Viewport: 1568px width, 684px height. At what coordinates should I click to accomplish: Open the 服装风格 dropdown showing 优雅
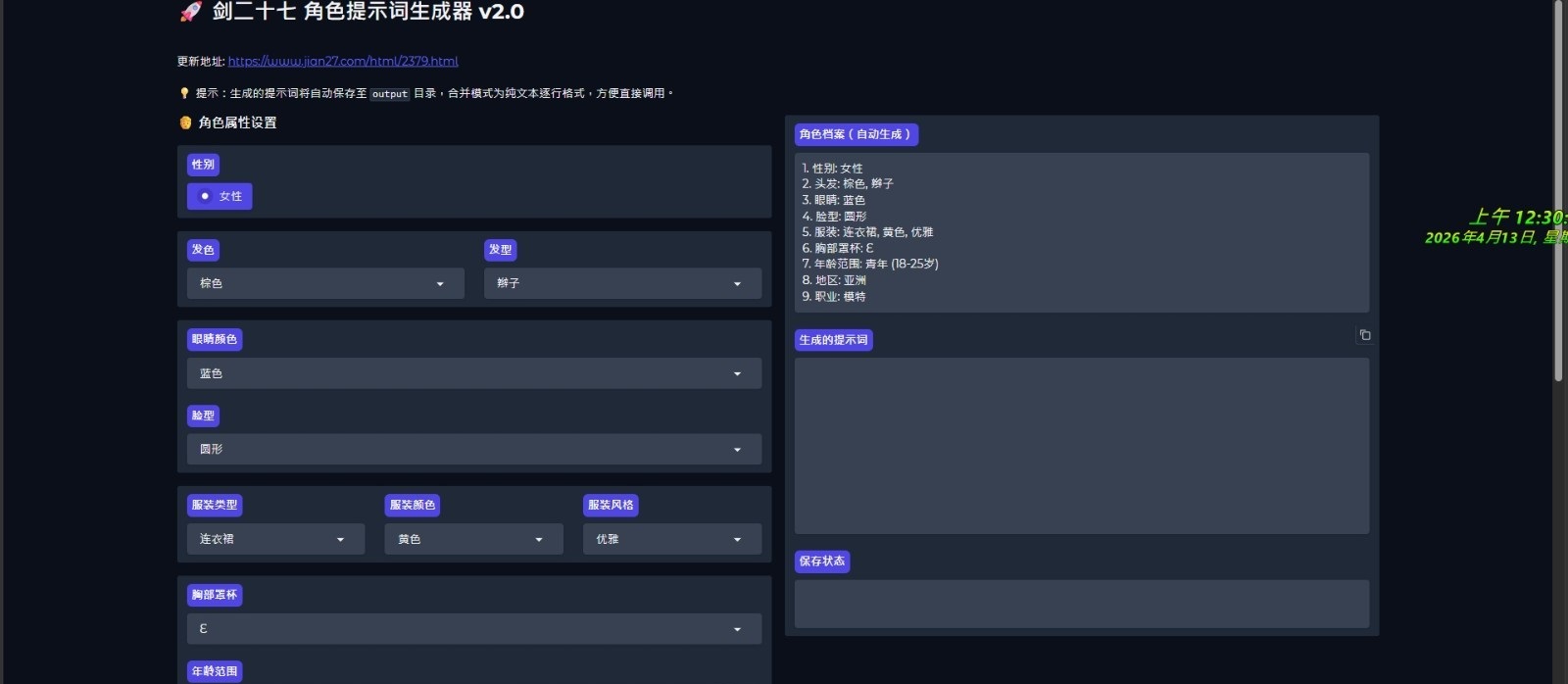point(672,539)
